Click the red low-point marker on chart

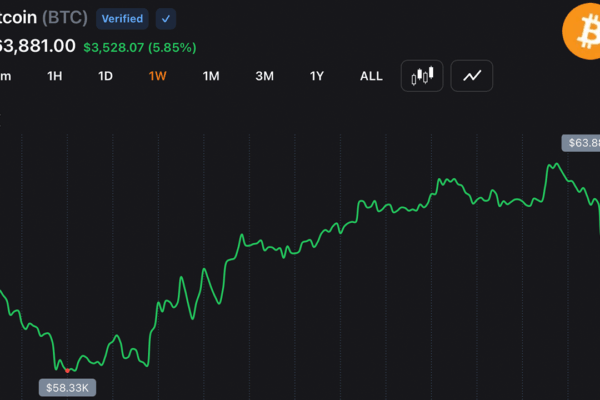click(67, 371)
